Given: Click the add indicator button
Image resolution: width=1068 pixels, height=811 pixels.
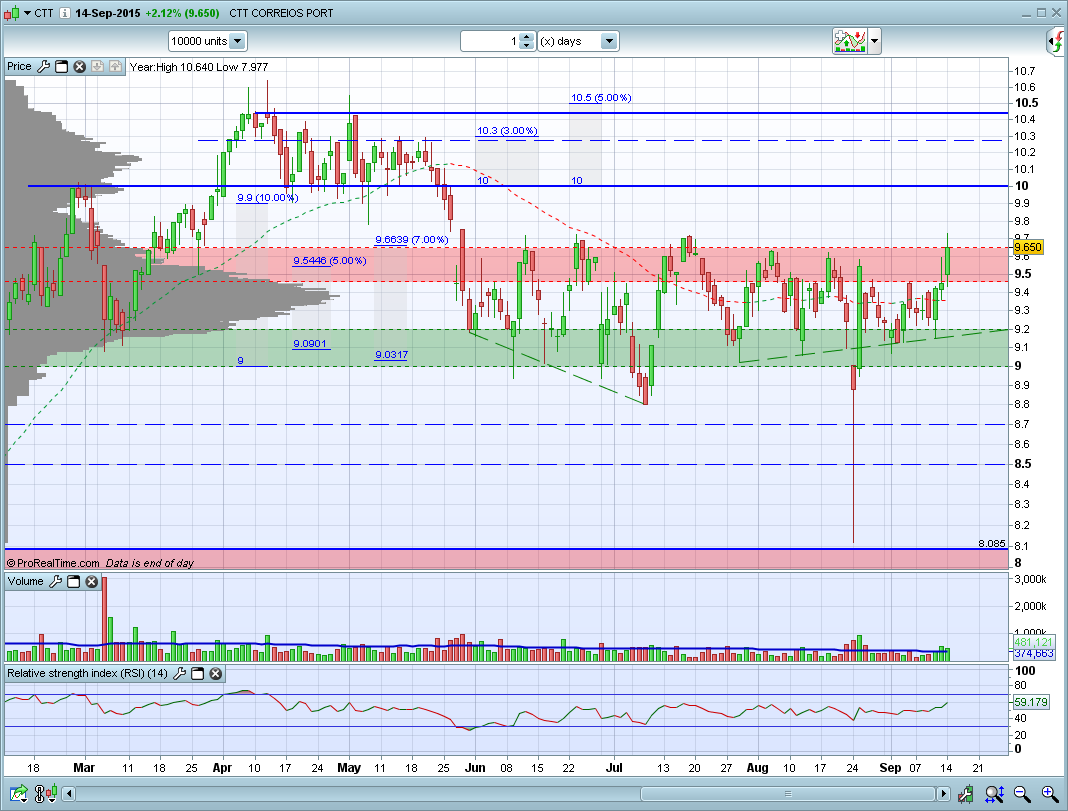Looking at the screenshot, I should pyautogui.click(x=849, y=41).
